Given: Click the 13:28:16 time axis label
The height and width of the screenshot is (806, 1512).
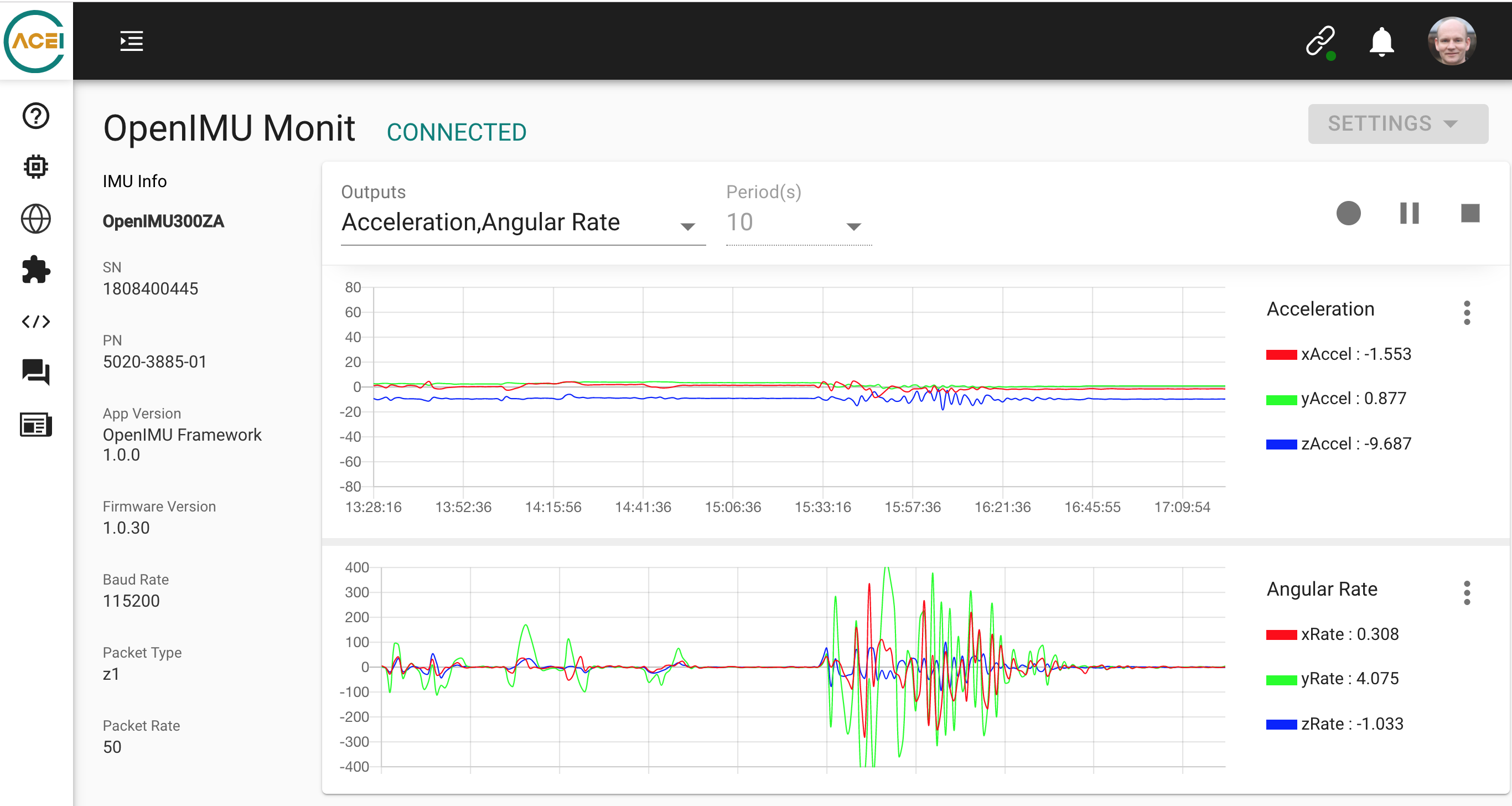Looking at the screenshot, I should click(374, 507).
